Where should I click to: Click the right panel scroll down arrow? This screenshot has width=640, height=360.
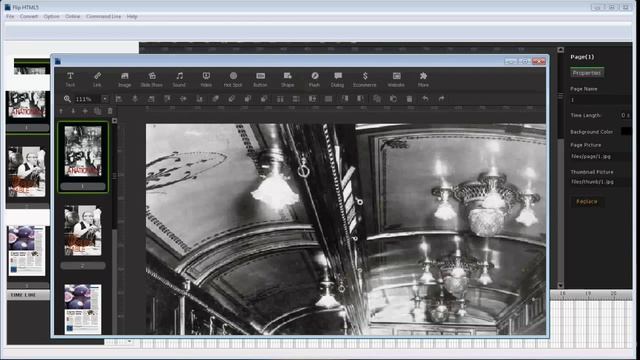(561, 285)
